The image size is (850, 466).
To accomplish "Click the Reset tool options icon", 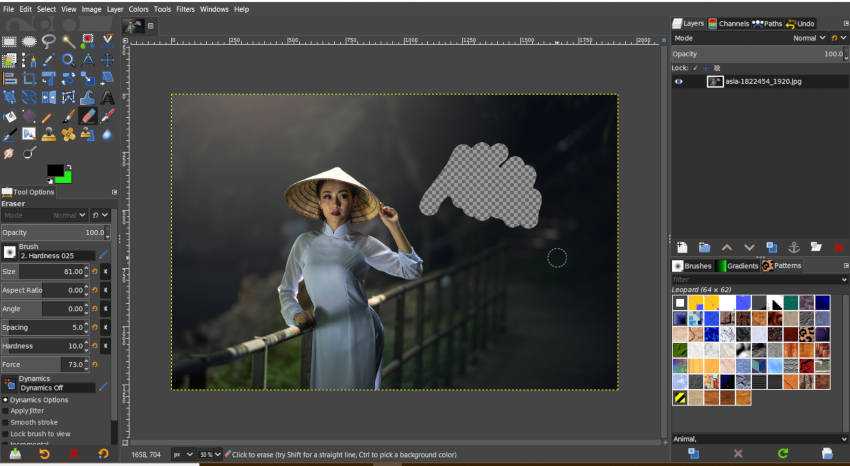I will tap(102, 454).
